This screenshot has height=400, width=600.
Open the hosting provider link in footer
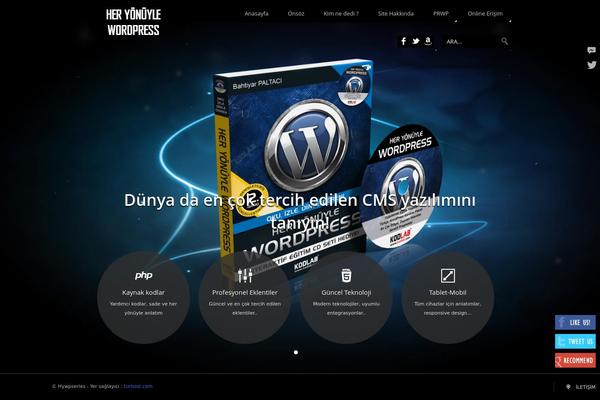point(138,386)
